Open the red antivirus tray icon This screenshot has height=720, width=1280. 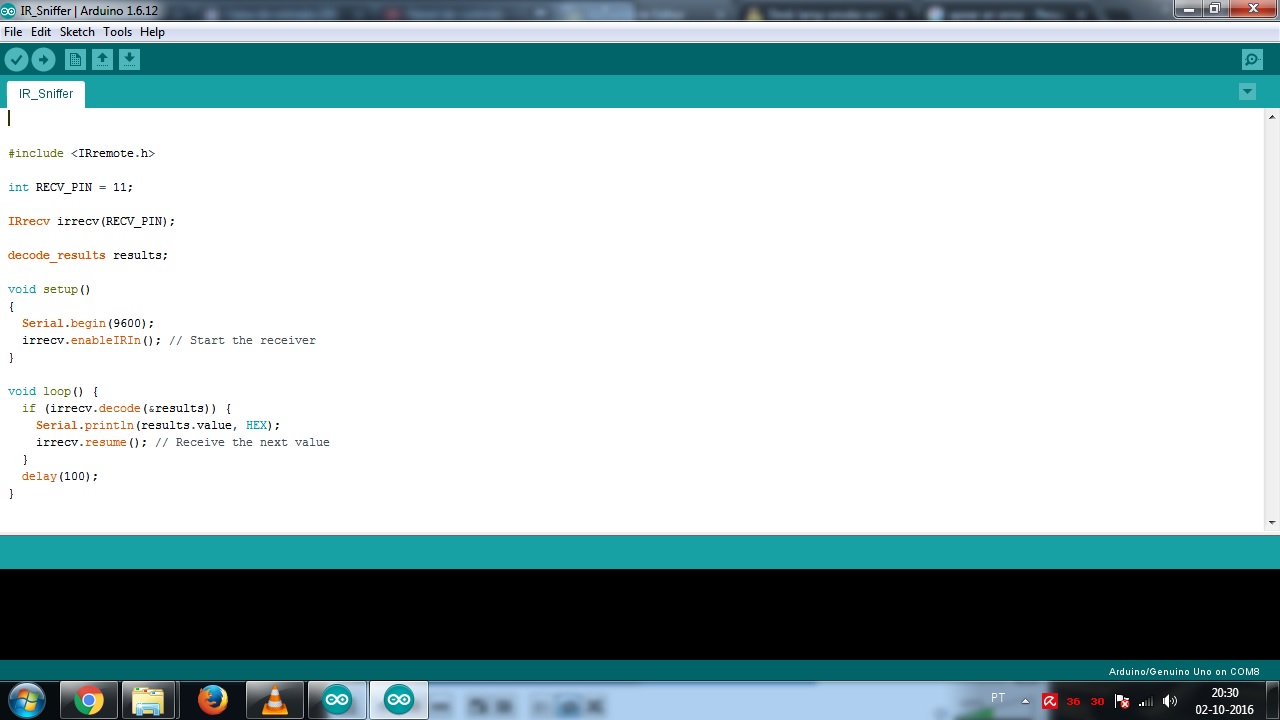[1049, 701]
